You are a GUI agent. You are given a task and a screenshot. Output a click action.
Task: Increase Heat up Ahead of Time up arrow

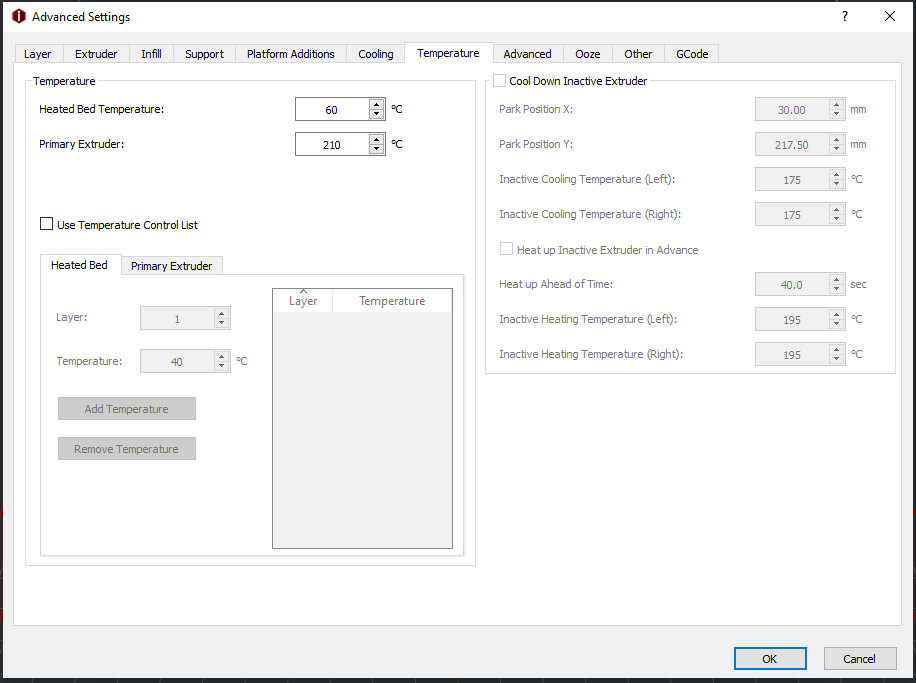point(837,279)
